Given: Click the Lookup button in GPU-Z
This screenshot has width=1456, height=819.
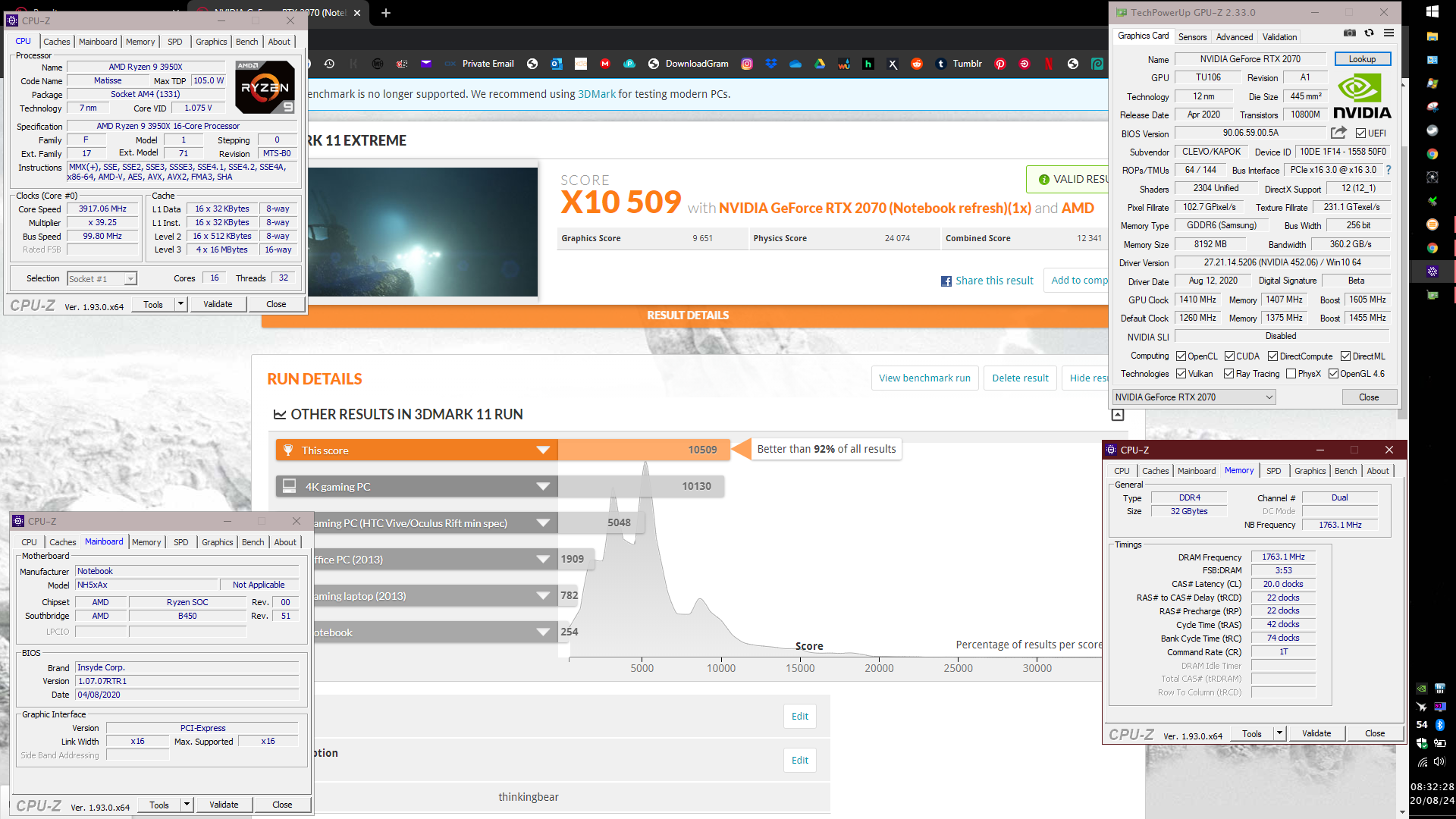Looking at the screenshot, I should (1362, 59).
